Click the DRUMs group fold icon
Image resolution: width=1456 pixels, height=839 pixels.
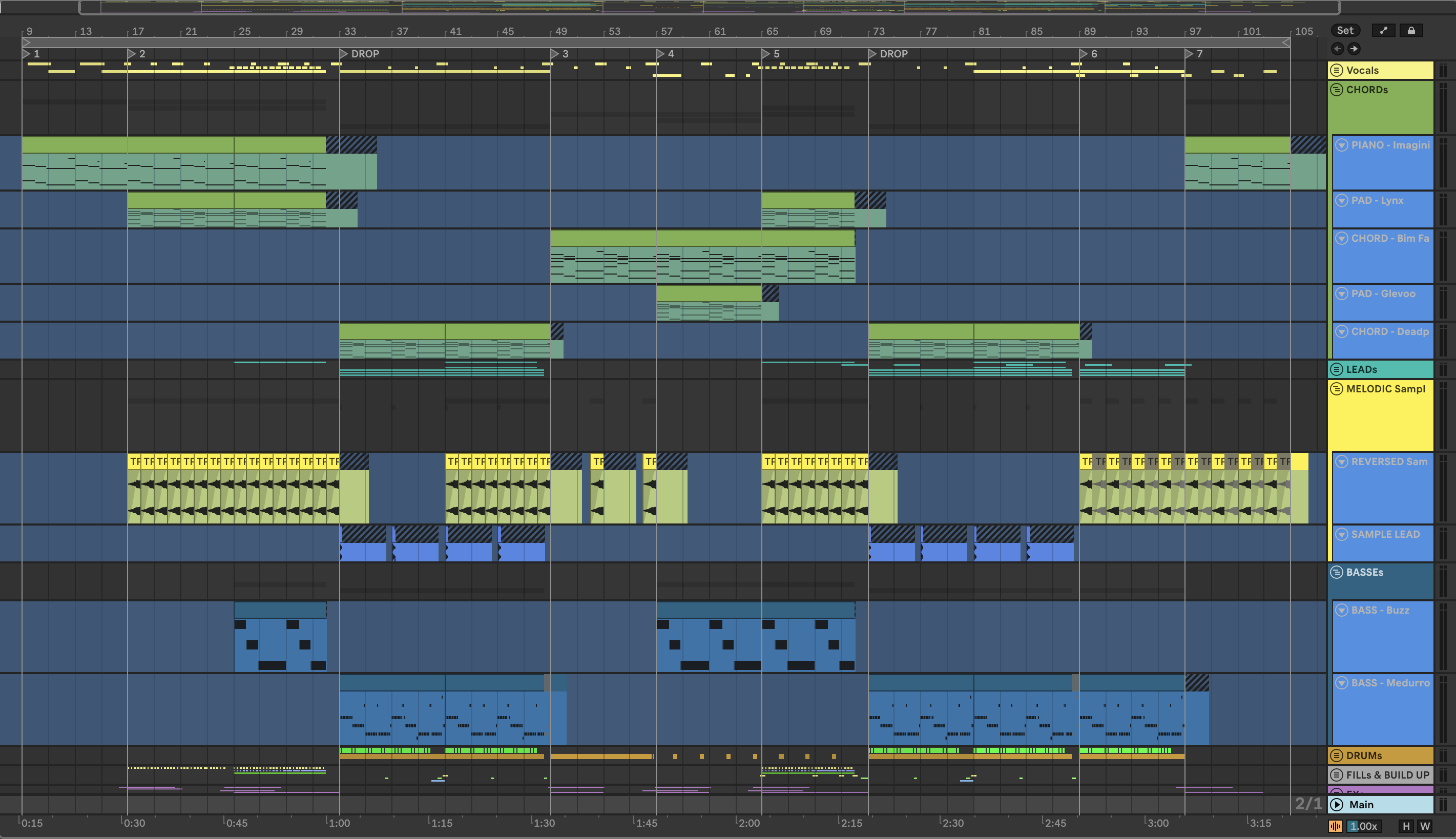pyautogui.click(x=1336, y=756)
